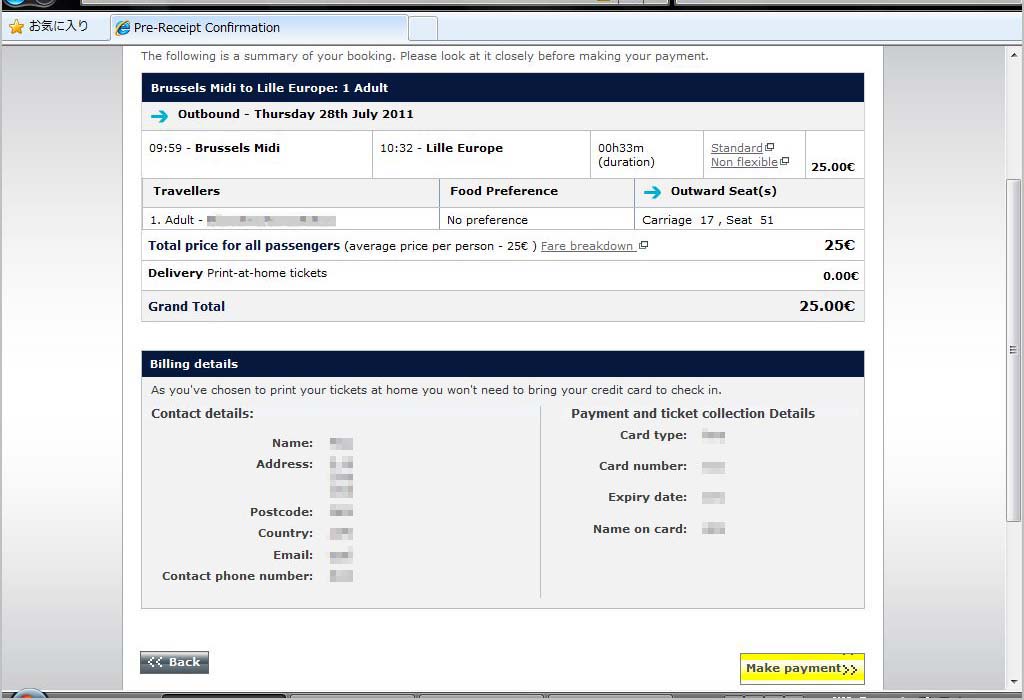
Task: Go back with the Back button
Action: (x=174, y=662)
